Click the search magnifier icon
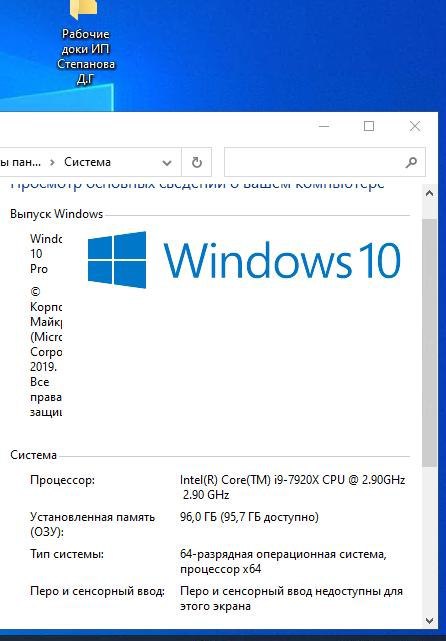446x641 pixels. point(411,162)
